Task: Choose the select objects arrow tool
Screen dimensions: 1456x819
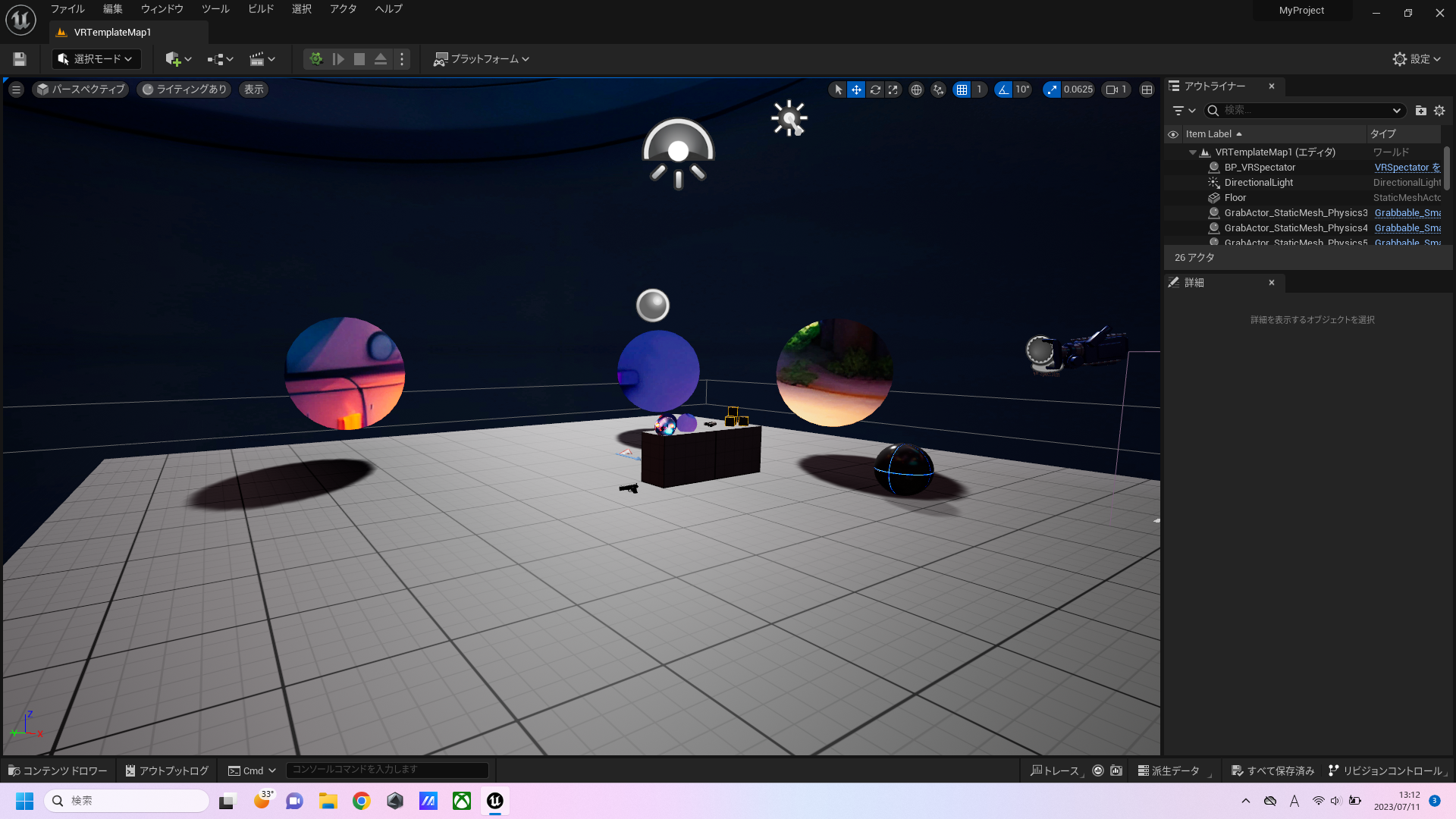Action: tap(838, 89)
